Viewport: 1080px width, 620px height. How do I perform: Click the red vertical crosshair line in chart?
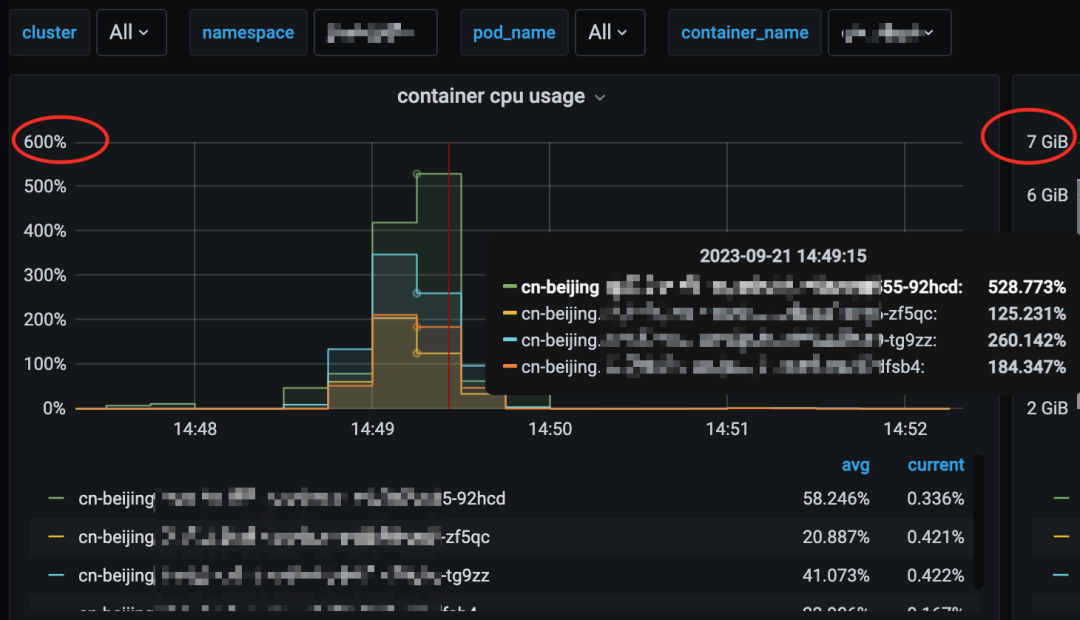pos(449,250)
